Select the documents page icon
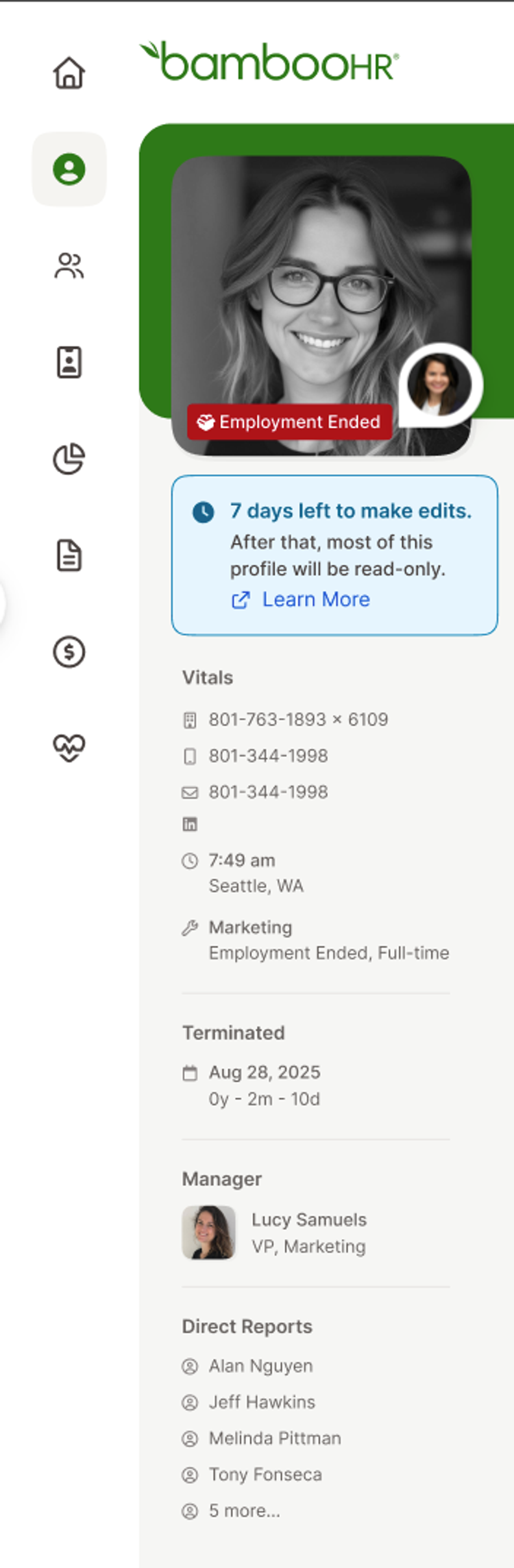 tap(68, 556)
